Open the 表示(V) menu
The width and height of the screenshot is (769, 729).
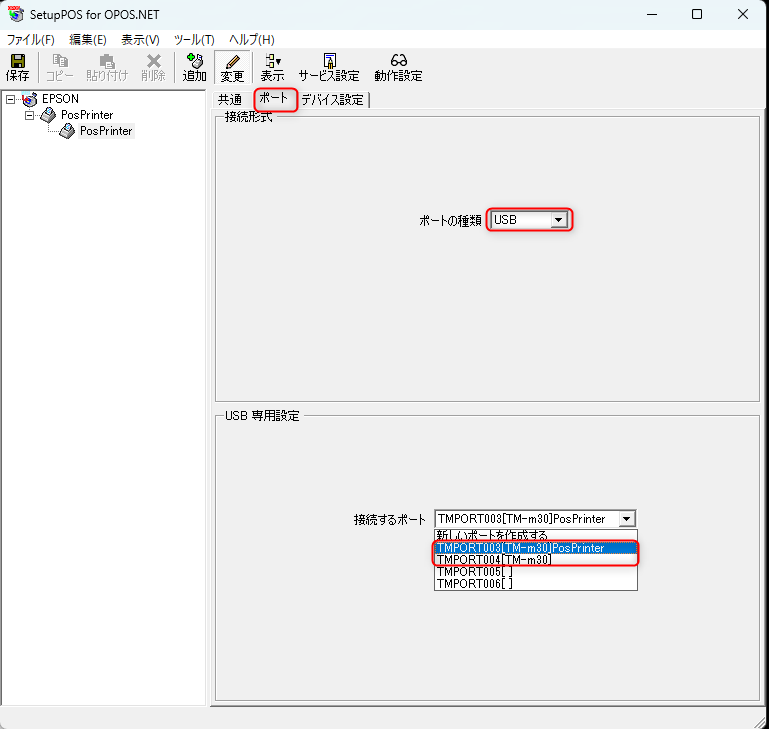140,40
